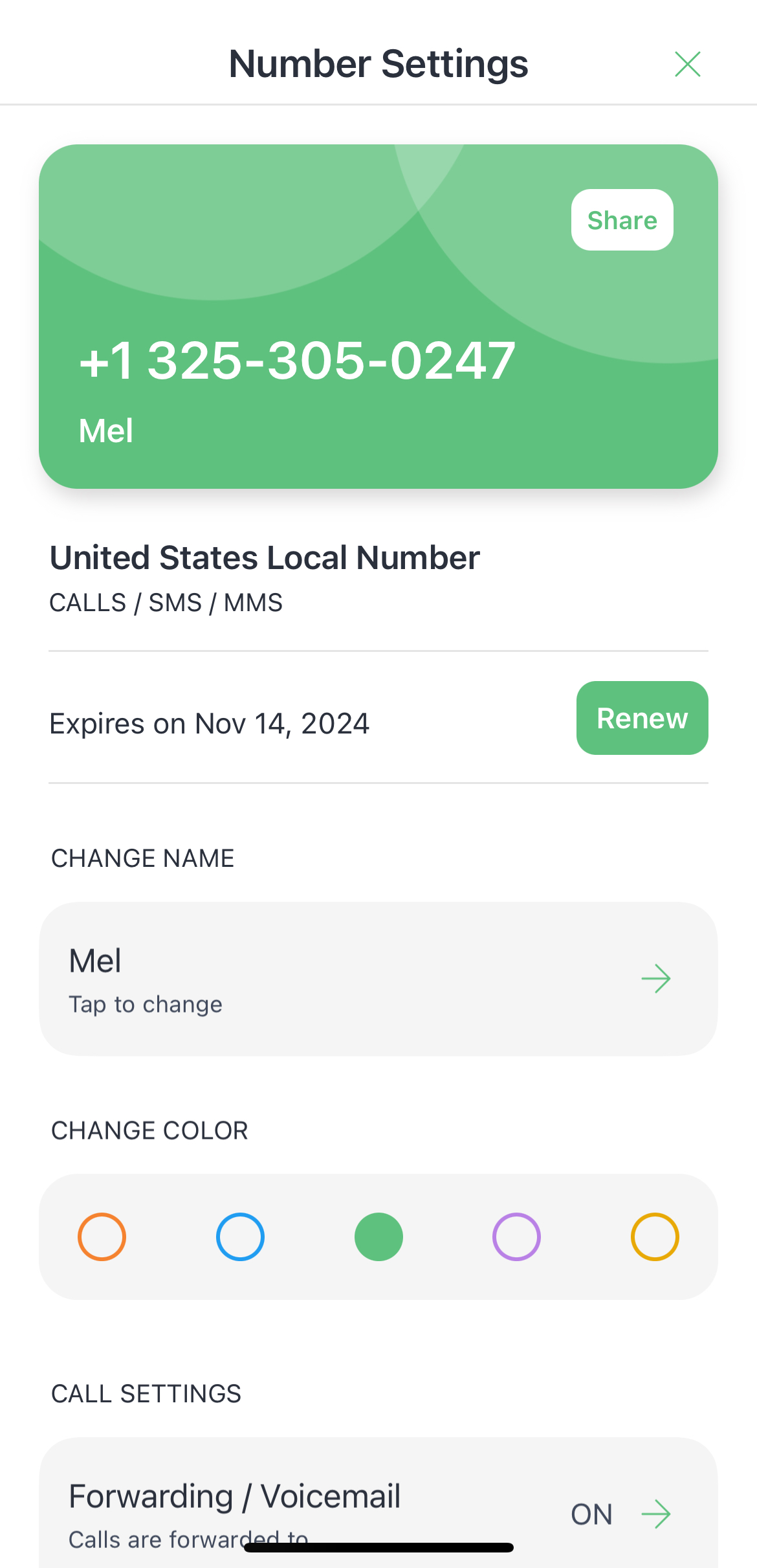Tap the Forwarding / Voicemail arrow icon
The height and width of the screenshot is (1568, 757).
pyautogui.click(x=655, y=1514)
